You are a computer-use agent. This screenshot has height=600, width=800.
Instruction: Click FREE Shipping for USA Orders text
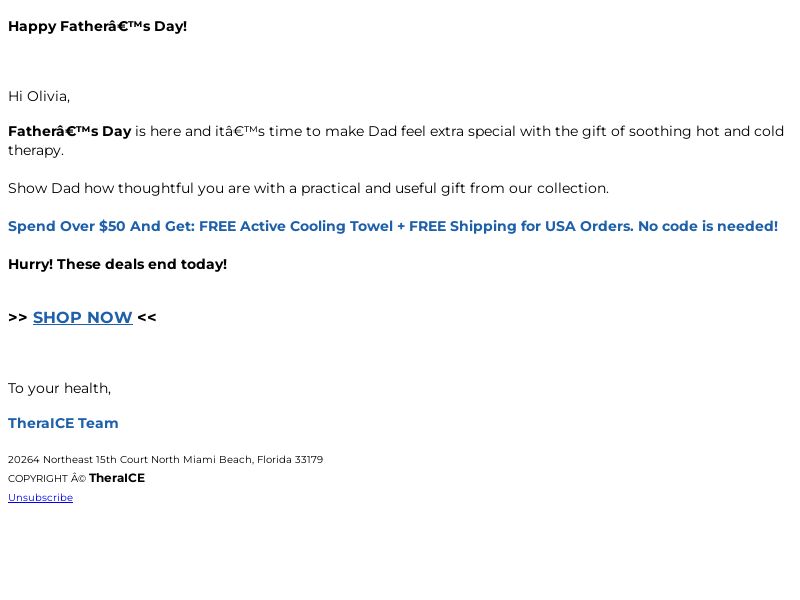click(521, 226)
